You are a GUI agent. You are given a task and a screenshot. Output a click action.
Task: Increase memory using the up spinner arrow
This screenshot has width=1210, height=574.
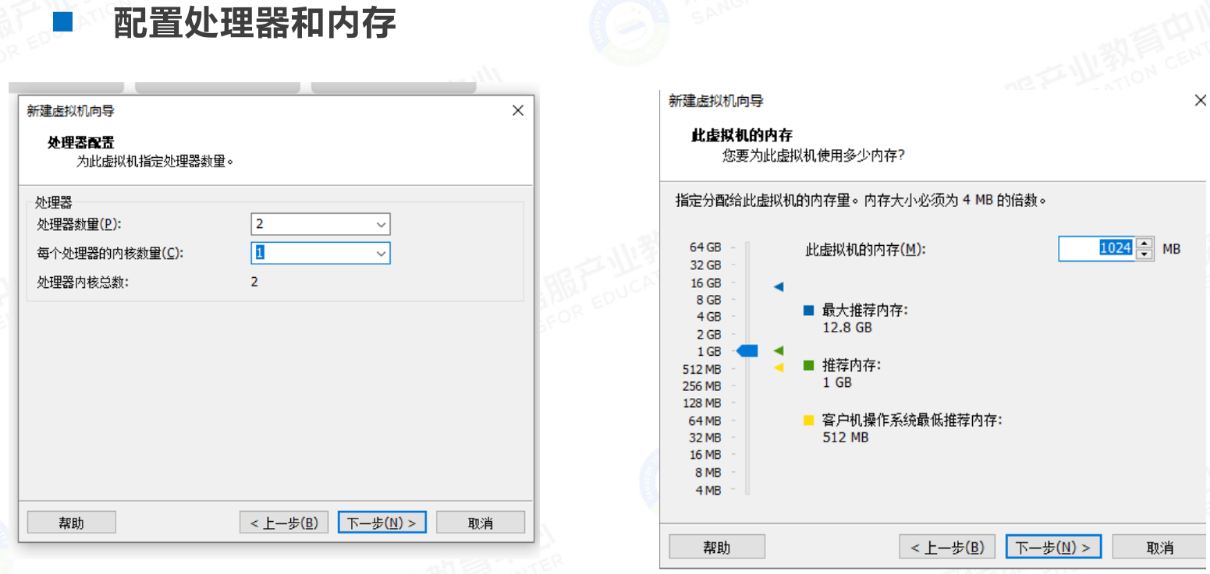pyautogui.click(x=1144, y=243)
